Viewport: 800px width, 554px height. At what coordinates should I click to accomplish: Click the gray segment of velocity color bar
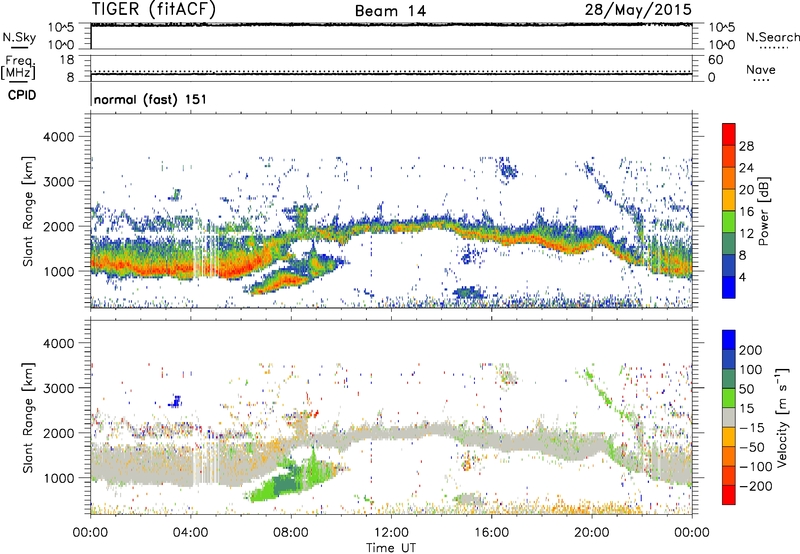coord(729,417)
